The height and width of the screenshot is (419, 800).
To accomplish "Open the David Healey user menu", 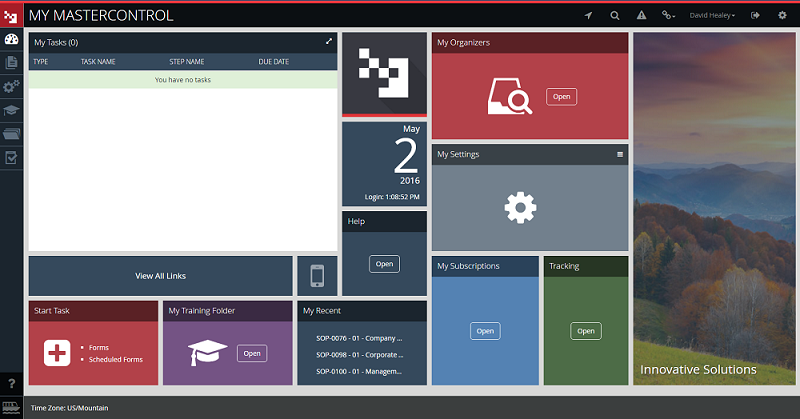I will point(712,15).
